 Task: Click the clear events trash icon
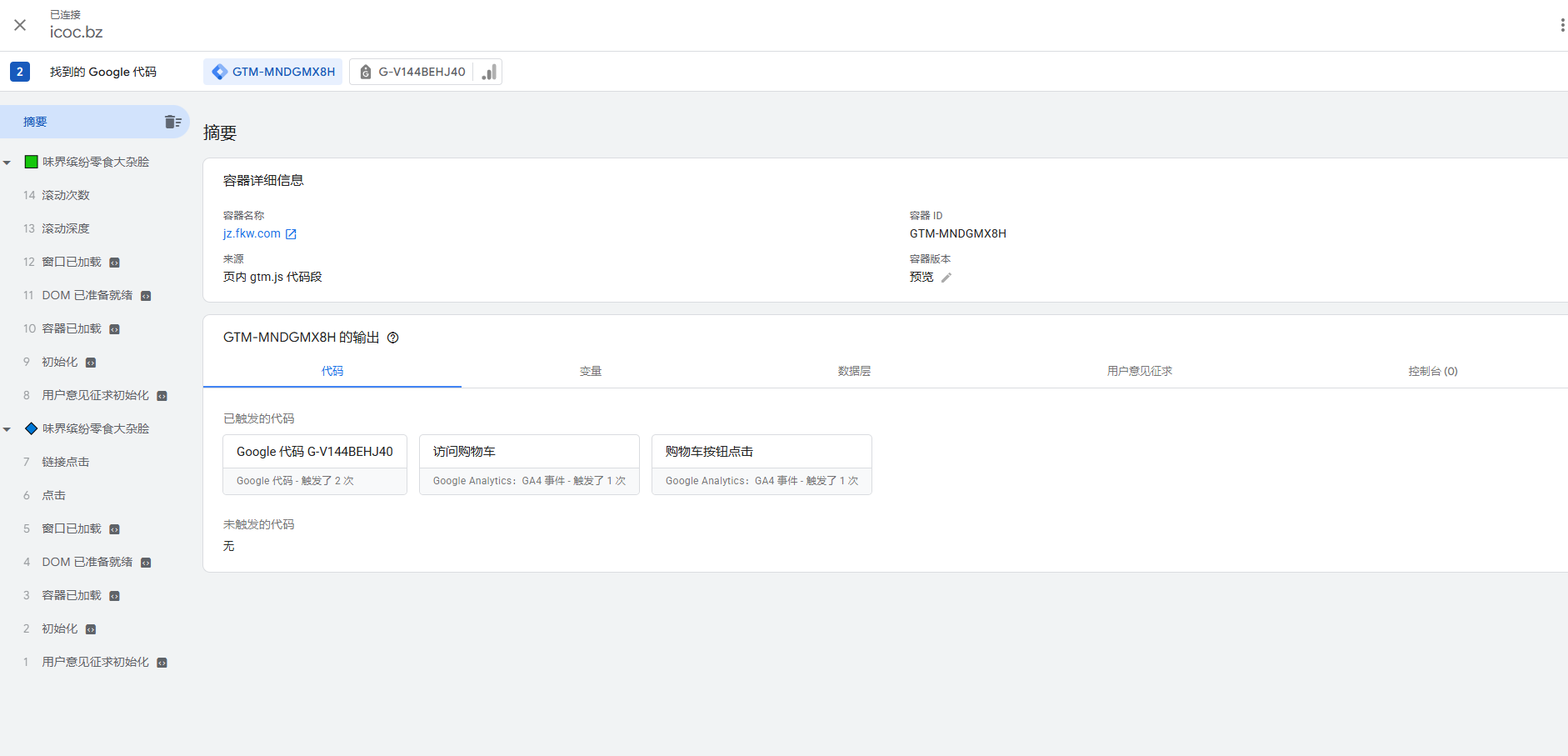pyautogui.click(x=172, y=122)
